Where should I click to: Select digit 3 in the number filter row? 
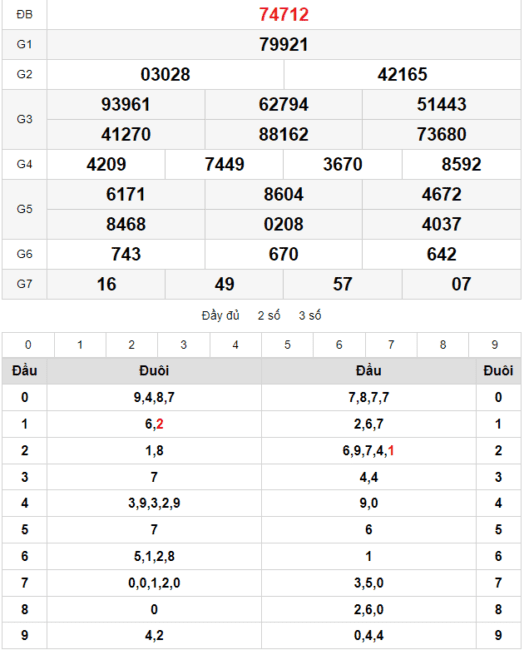pyautogui.click(x=184, y=345)
